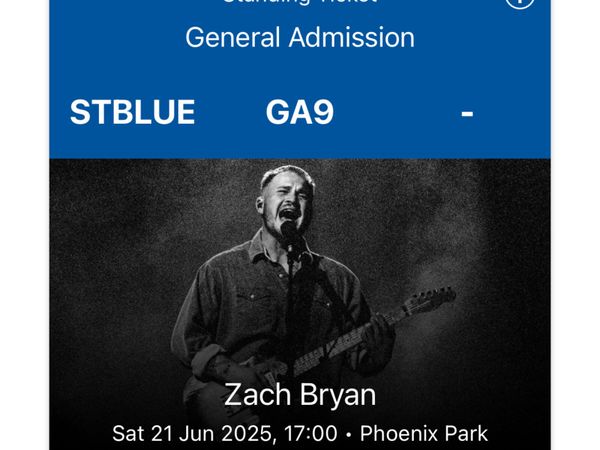
Task: Click the singer's face in the photo
Action: tap(287, 201)
